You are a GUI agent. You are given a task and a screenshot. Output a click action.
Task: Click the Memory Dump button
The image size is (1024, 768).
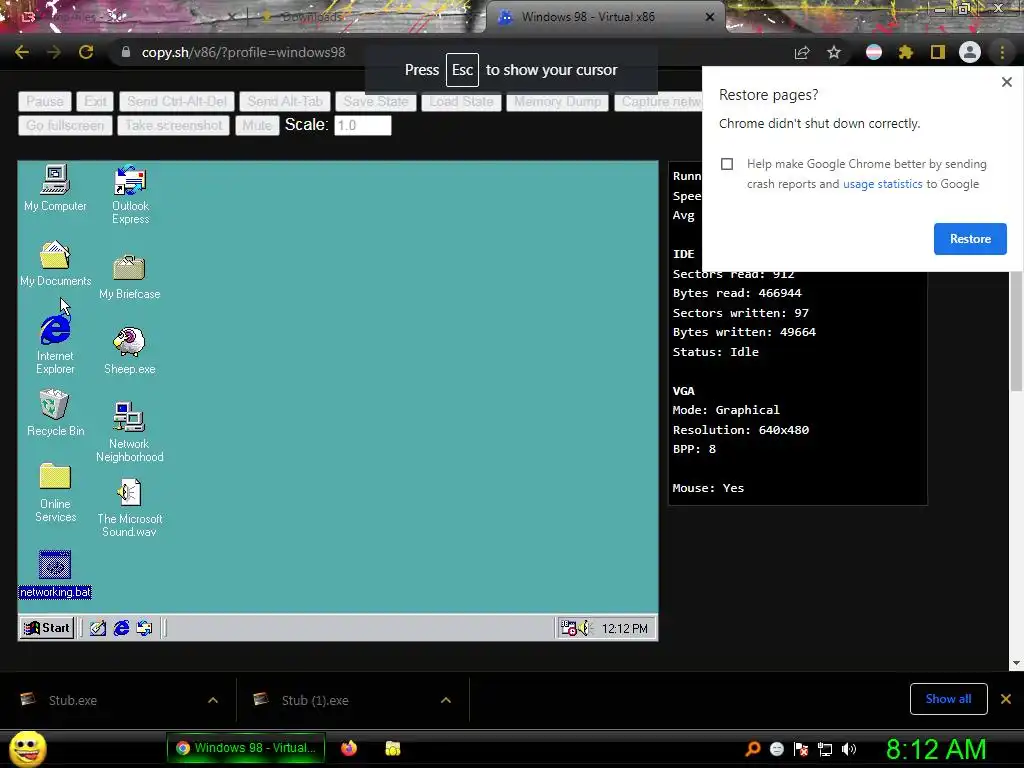click(557, 102)
